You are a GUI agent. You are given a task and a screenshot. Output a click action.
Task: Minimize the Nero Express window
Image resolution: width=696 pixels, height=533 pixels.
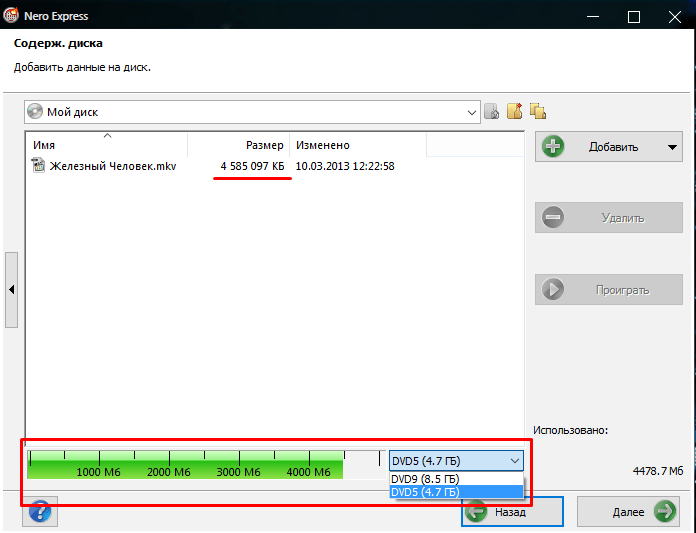[x=593, y=17]
